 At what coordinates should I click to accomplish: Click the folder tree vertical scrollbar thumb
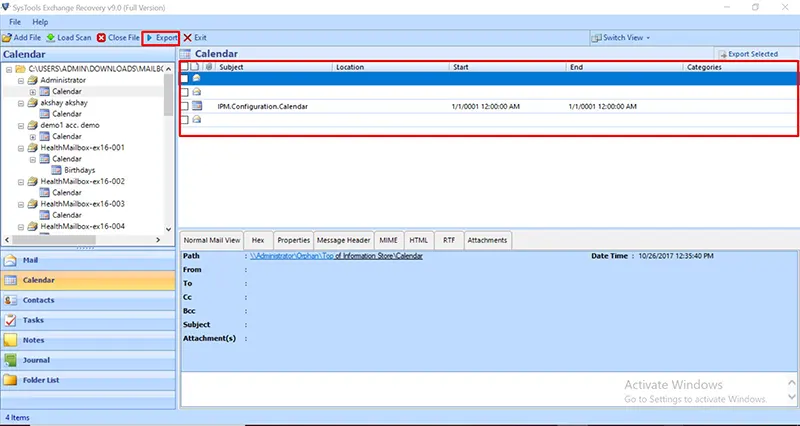coord(168,95)
